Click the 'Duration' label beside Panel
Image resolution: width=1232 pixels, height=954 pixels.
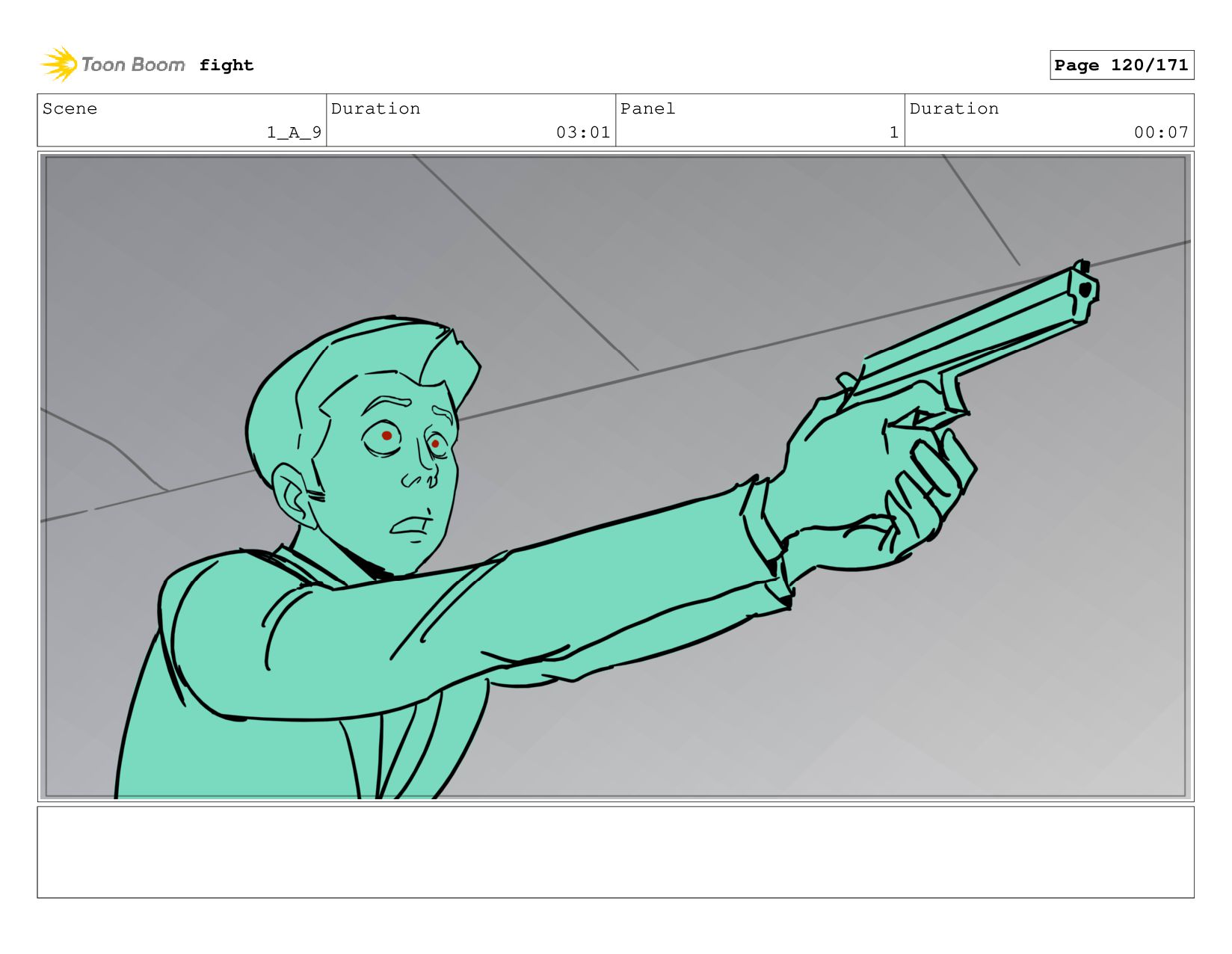954,108
